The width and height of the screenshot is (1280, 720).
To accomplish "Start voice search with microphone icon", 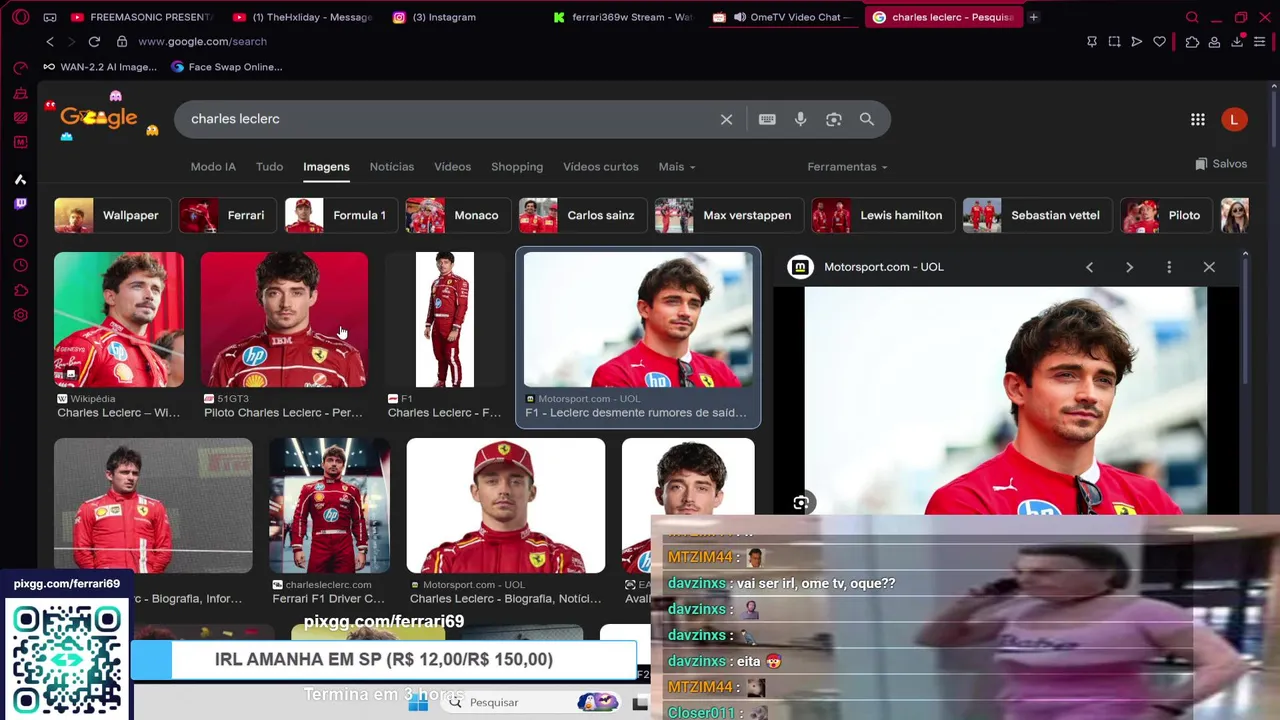I will click(800, 119).
